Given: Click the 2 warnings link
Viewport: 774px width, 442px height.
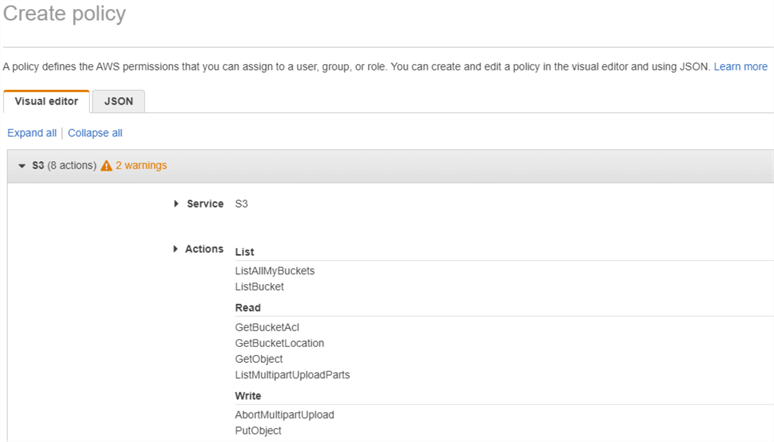Looking at the screenshot, I should click(141, 166).
